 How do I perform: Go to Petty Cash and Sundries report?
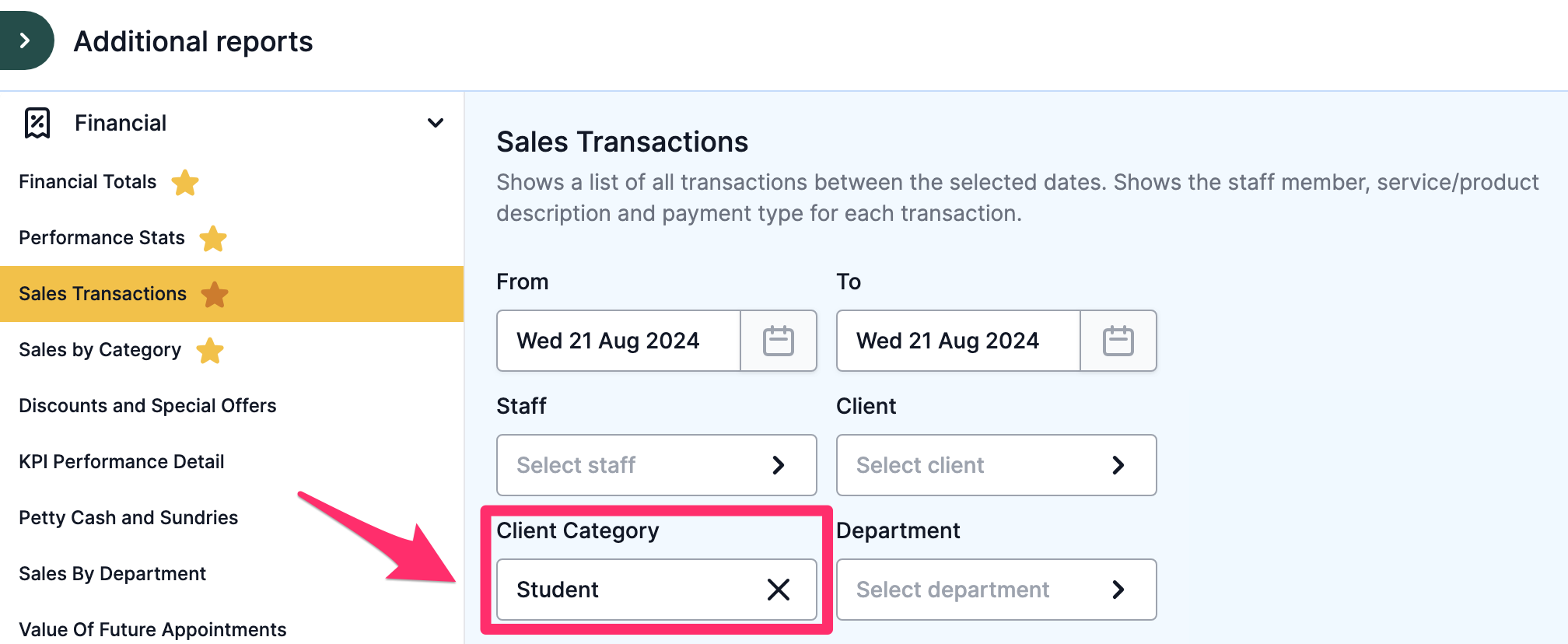[128, 518]
